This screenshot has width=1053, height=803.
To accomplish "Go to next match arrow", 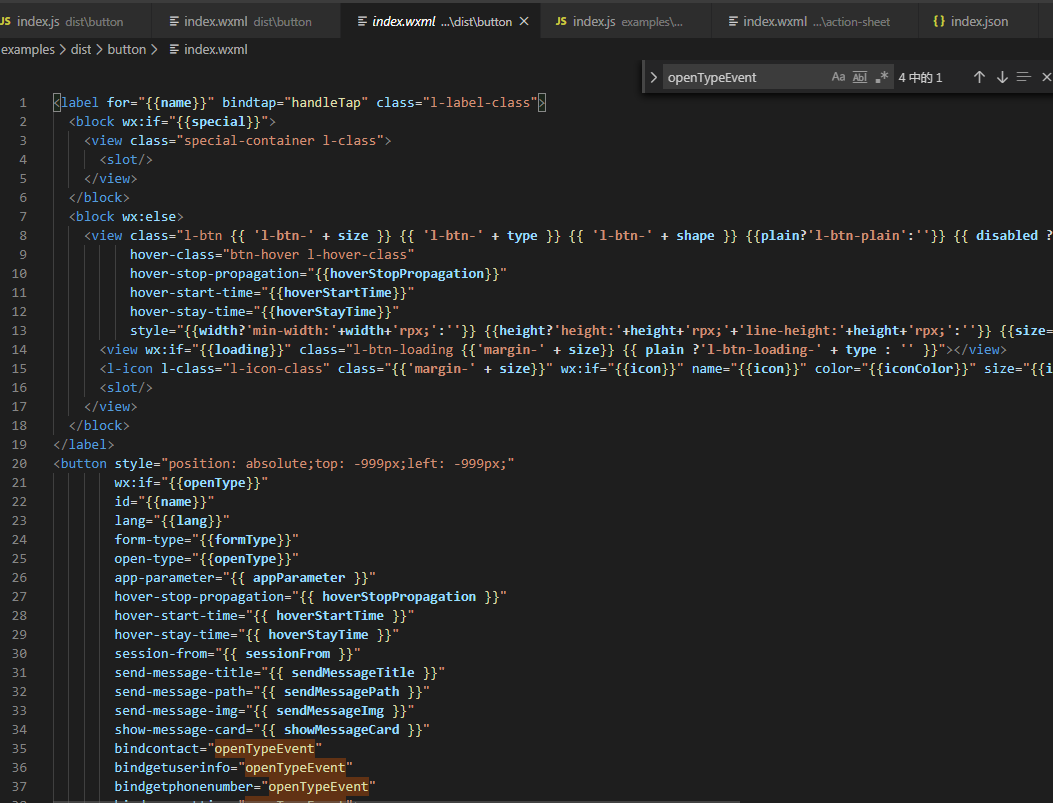I will pyautogui.click(x=1002, y=77).
